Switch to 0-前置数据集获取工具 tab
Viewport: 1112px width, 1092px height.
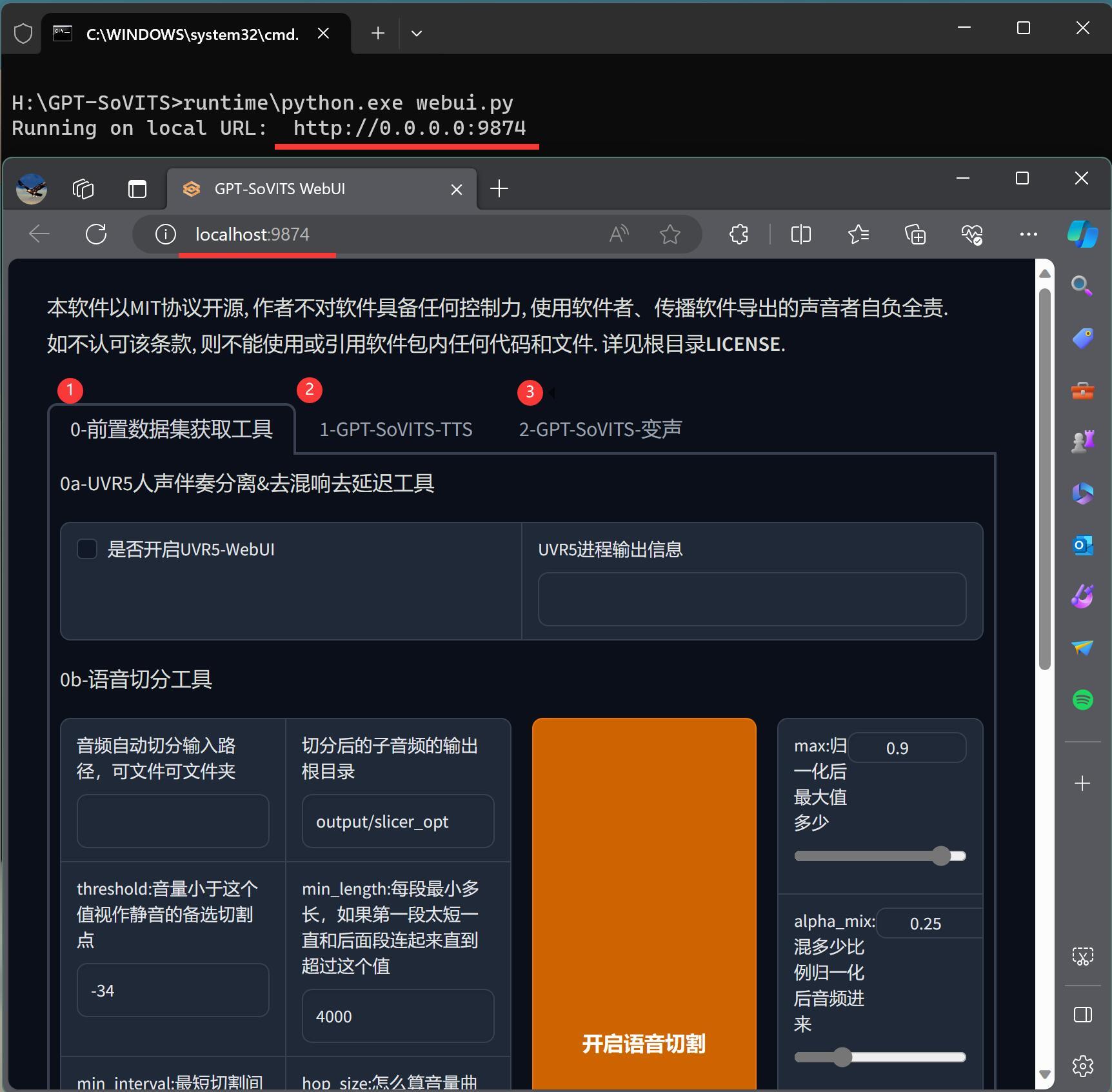(172, 429)
